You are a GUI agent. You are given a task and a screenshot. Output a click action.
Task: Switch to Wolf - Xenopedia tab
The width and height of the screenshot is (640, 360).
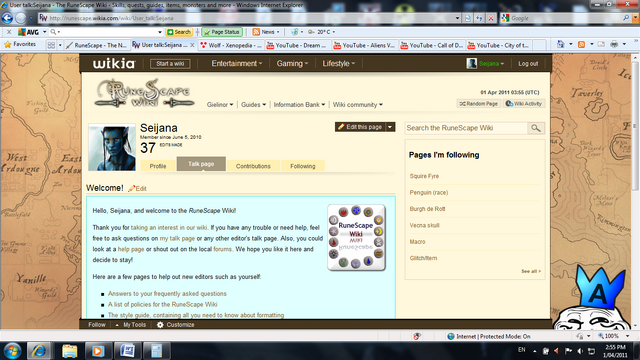click(x=231, y=45)
